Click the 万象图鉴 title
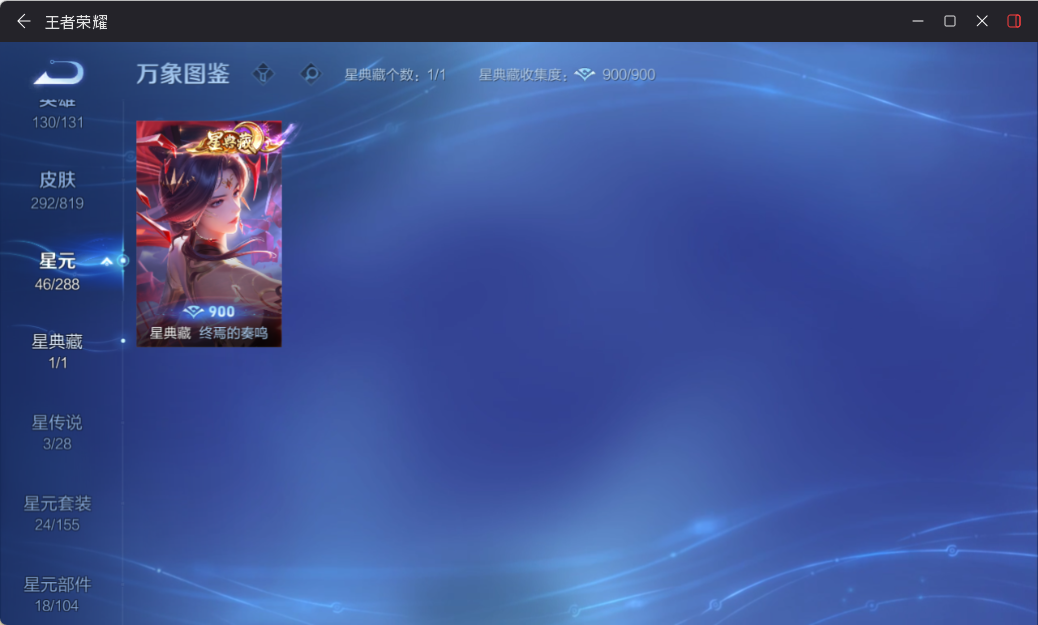 (183, 73)
